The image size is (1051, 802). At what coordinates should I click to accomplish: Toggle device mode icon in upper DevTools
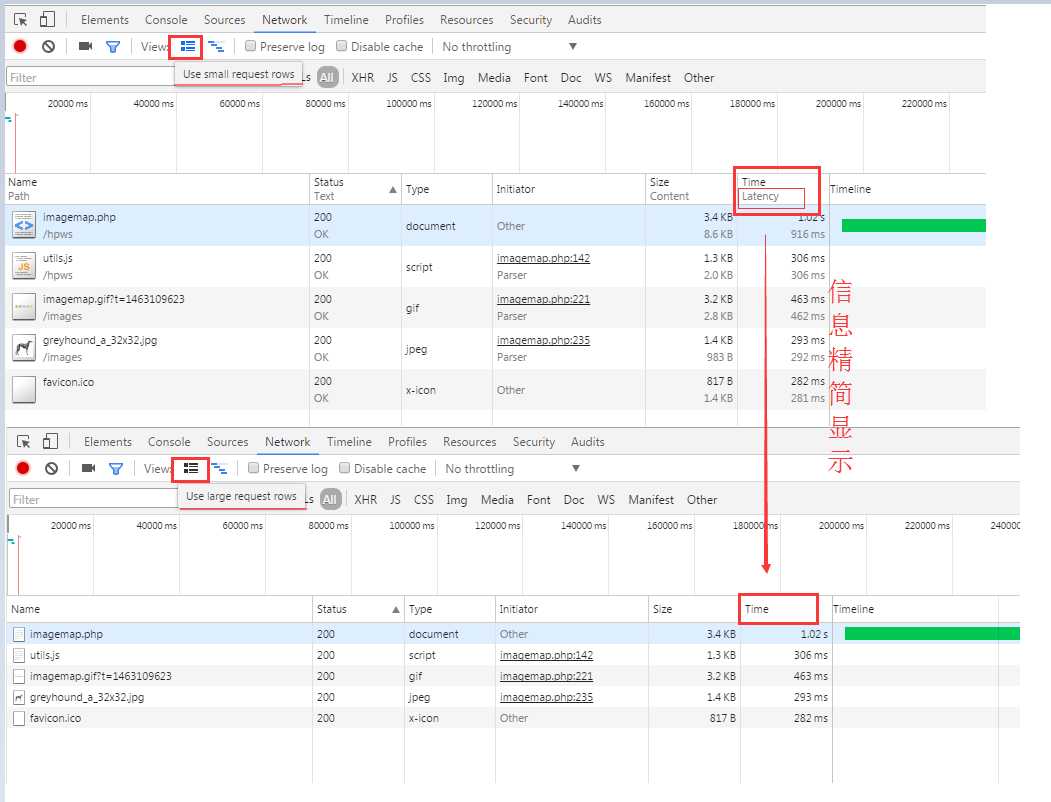[47, 19]
